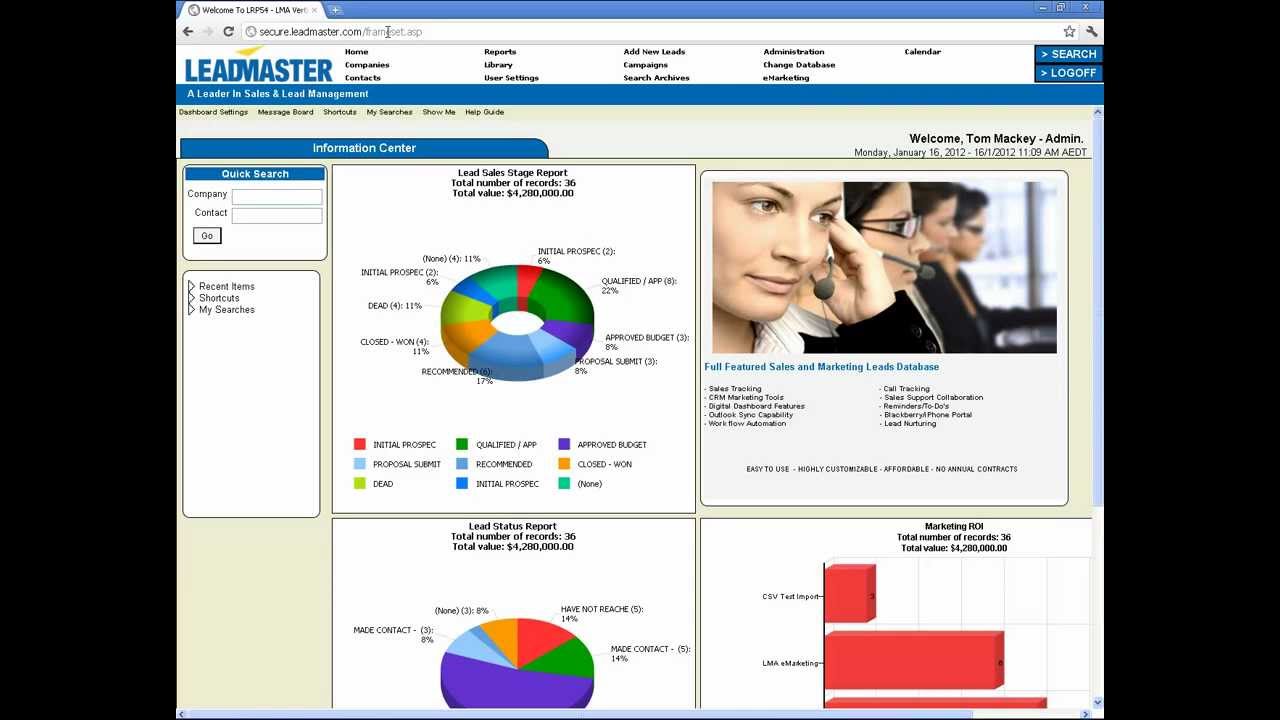Screen dimensions: 1280x720
Task: Open the Home menu
Action: 356,52
